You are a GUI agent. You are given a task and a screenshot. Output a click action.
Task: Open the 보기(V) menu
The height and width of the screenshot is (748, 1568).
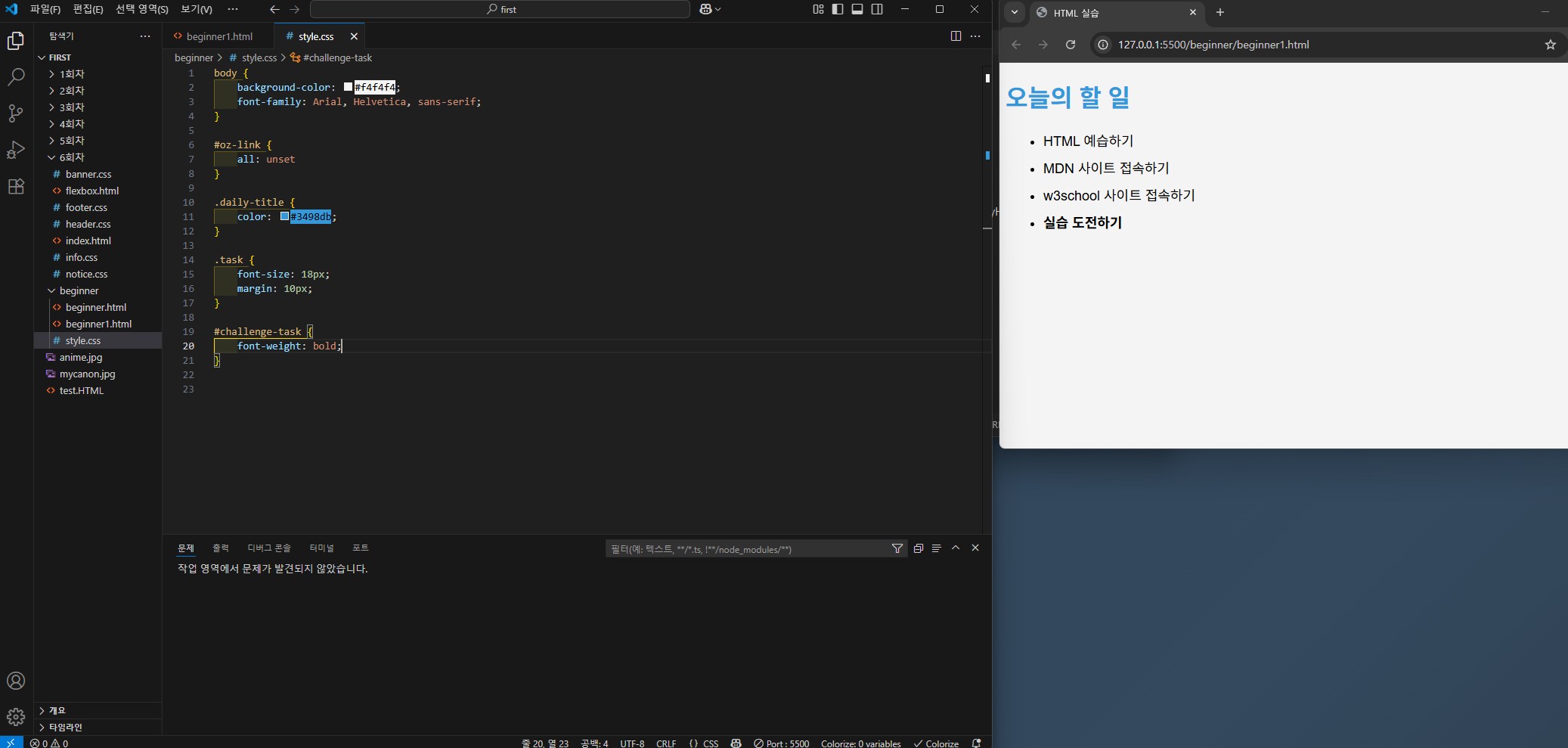pyautogui.click(x=197, y=9)
